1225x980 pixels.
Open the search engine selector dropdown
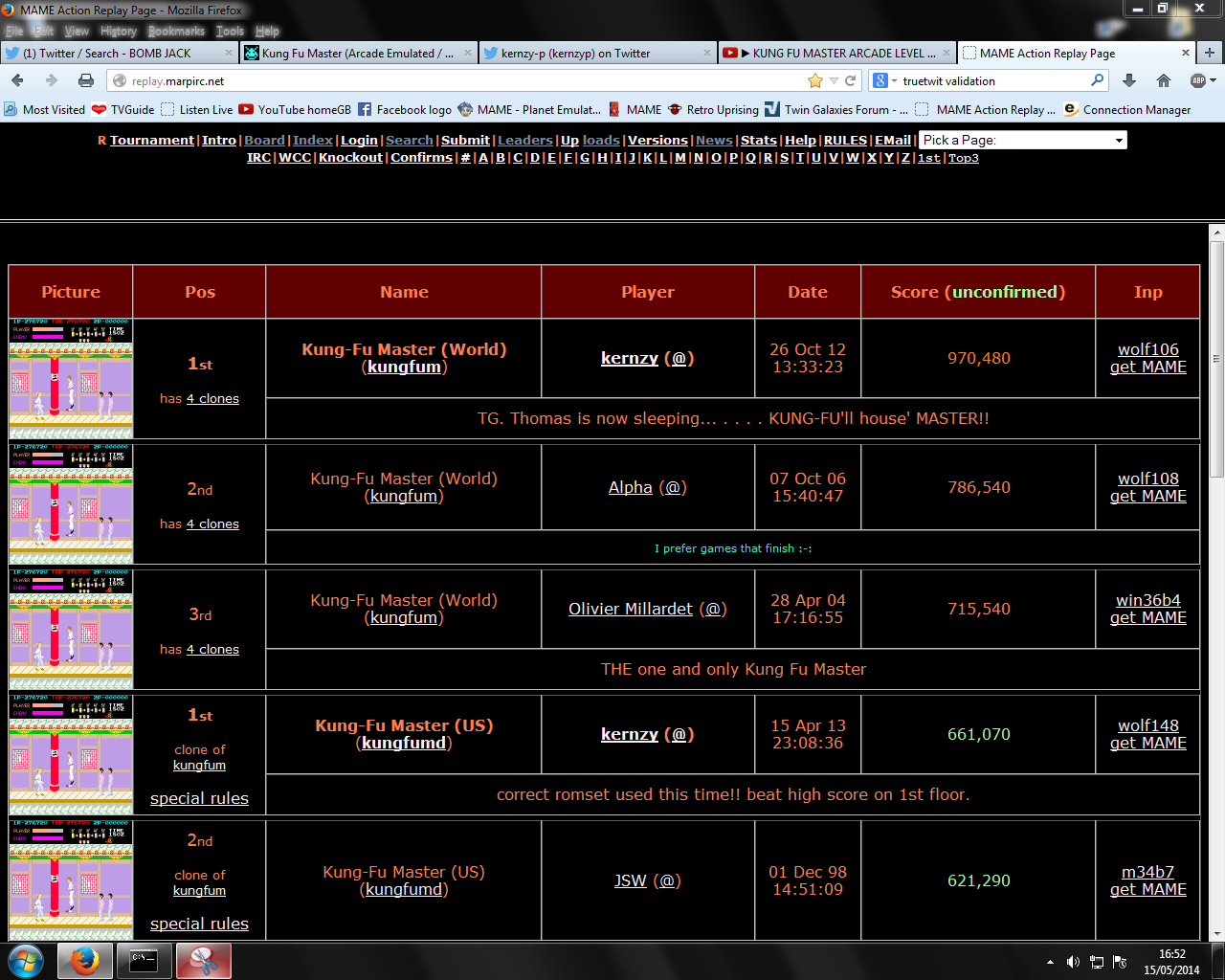coord(884,80)
